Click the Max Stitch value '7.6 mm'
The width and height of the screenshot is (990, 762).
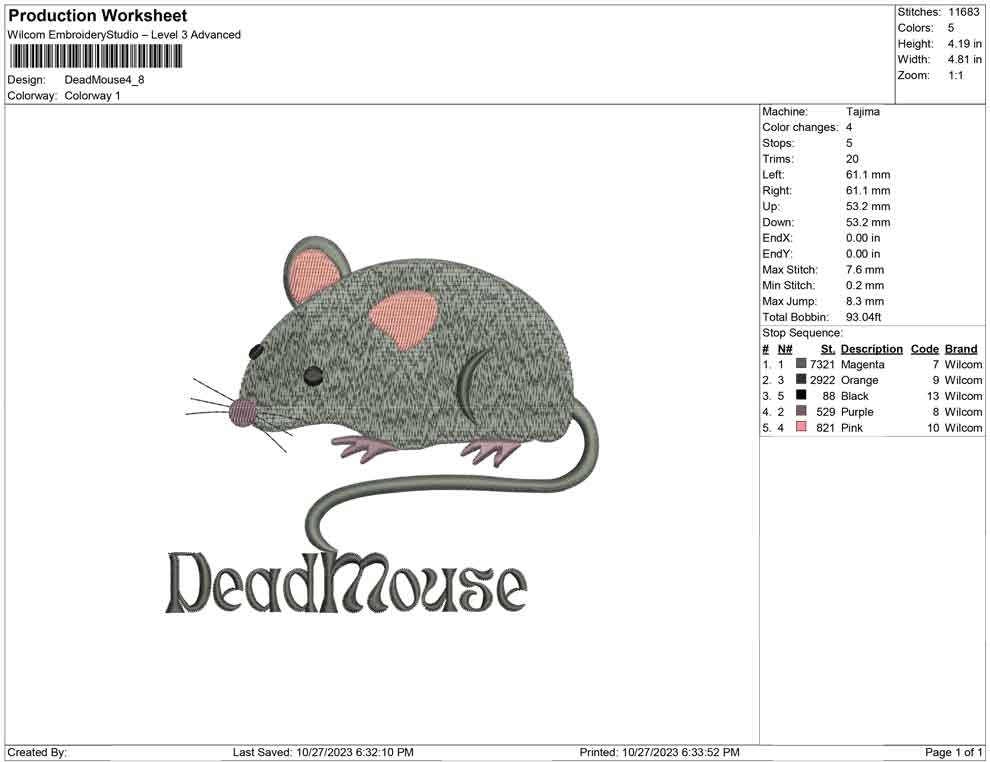pyautogui.click(x=865, y=270)
